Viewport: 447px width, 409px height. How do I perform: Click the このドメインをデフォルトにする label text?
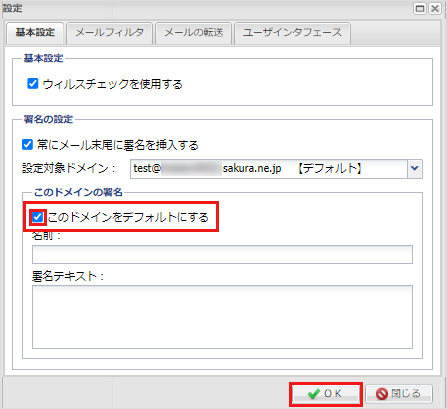128,217
